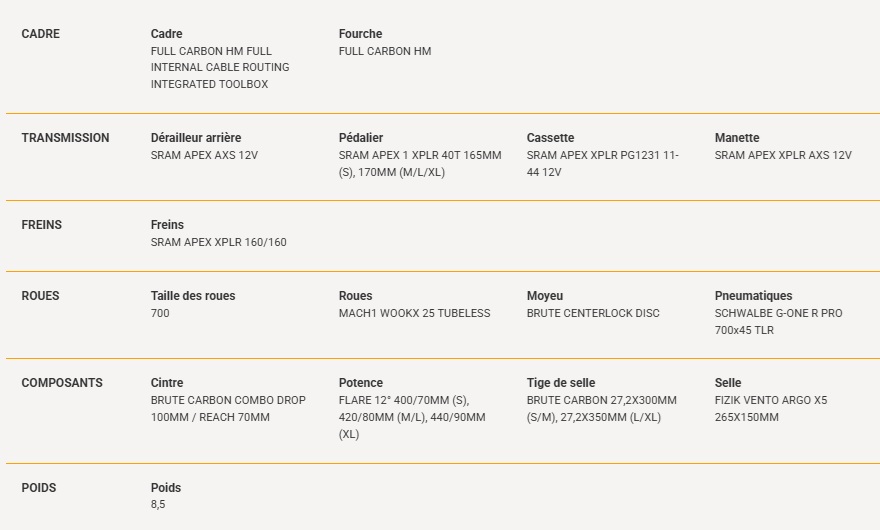Viewport: 880px width, 530px height.
Task: Select the Potence spec label
Action: [x=361, y=383]
